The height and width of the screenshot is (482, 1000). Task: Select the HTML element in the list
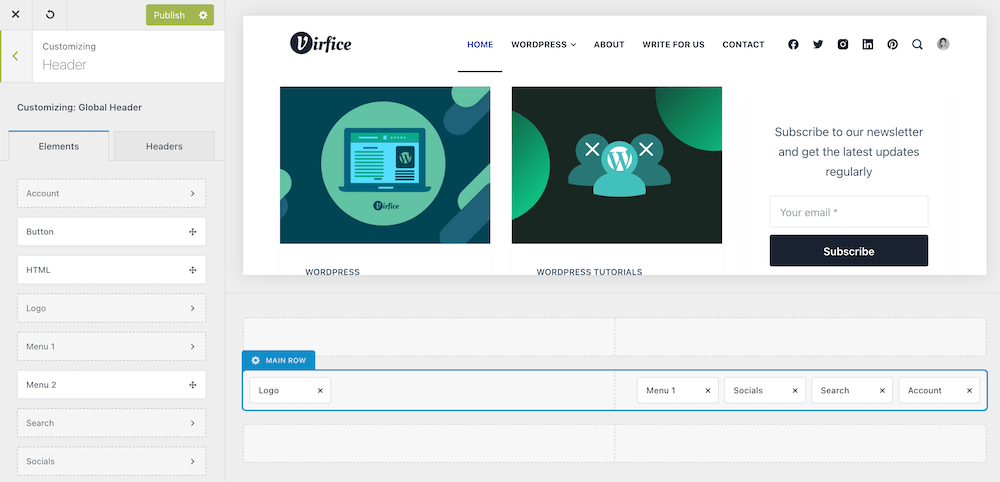[x=111, y=270]
